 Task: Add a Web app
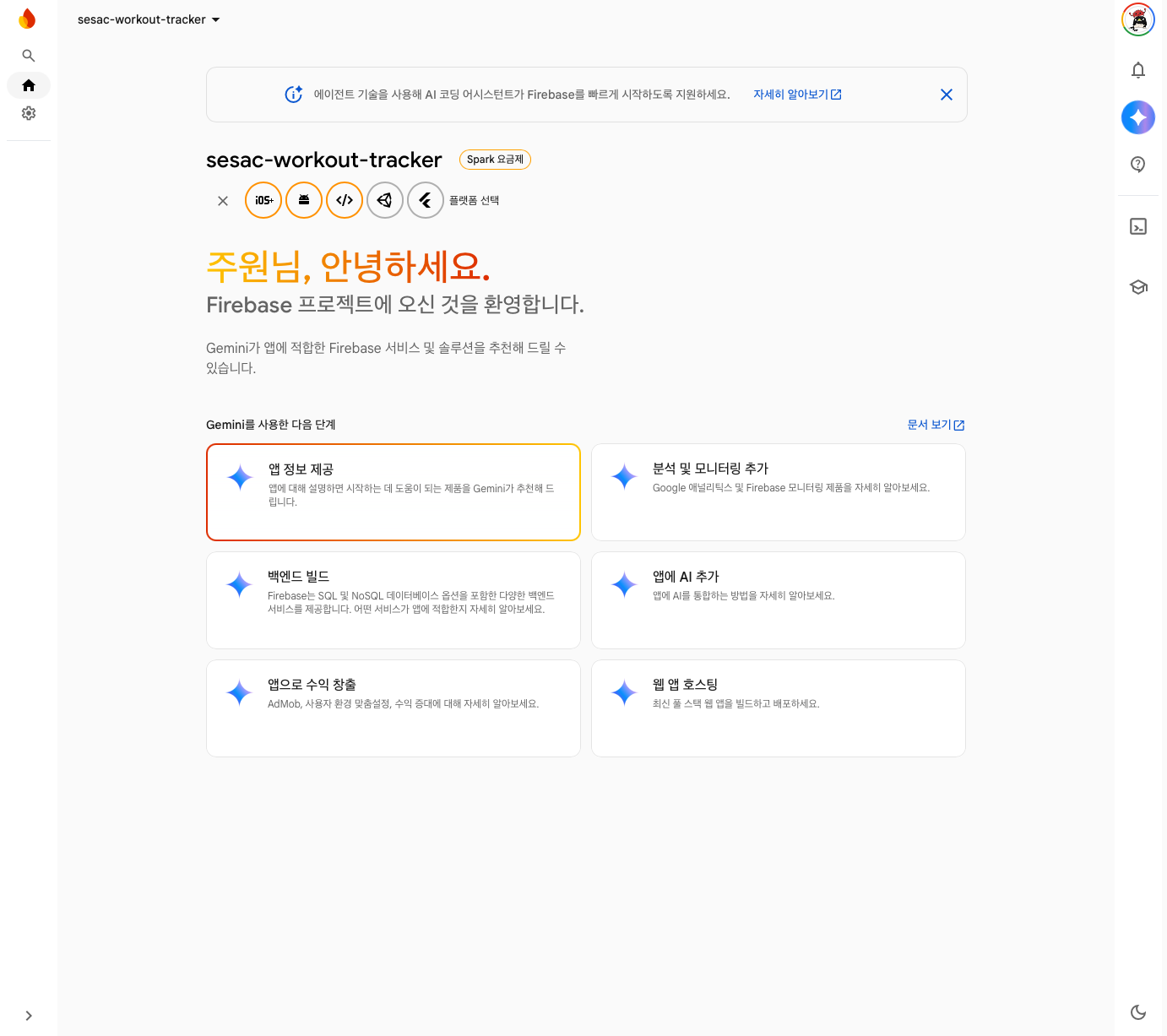click(345, 200)
